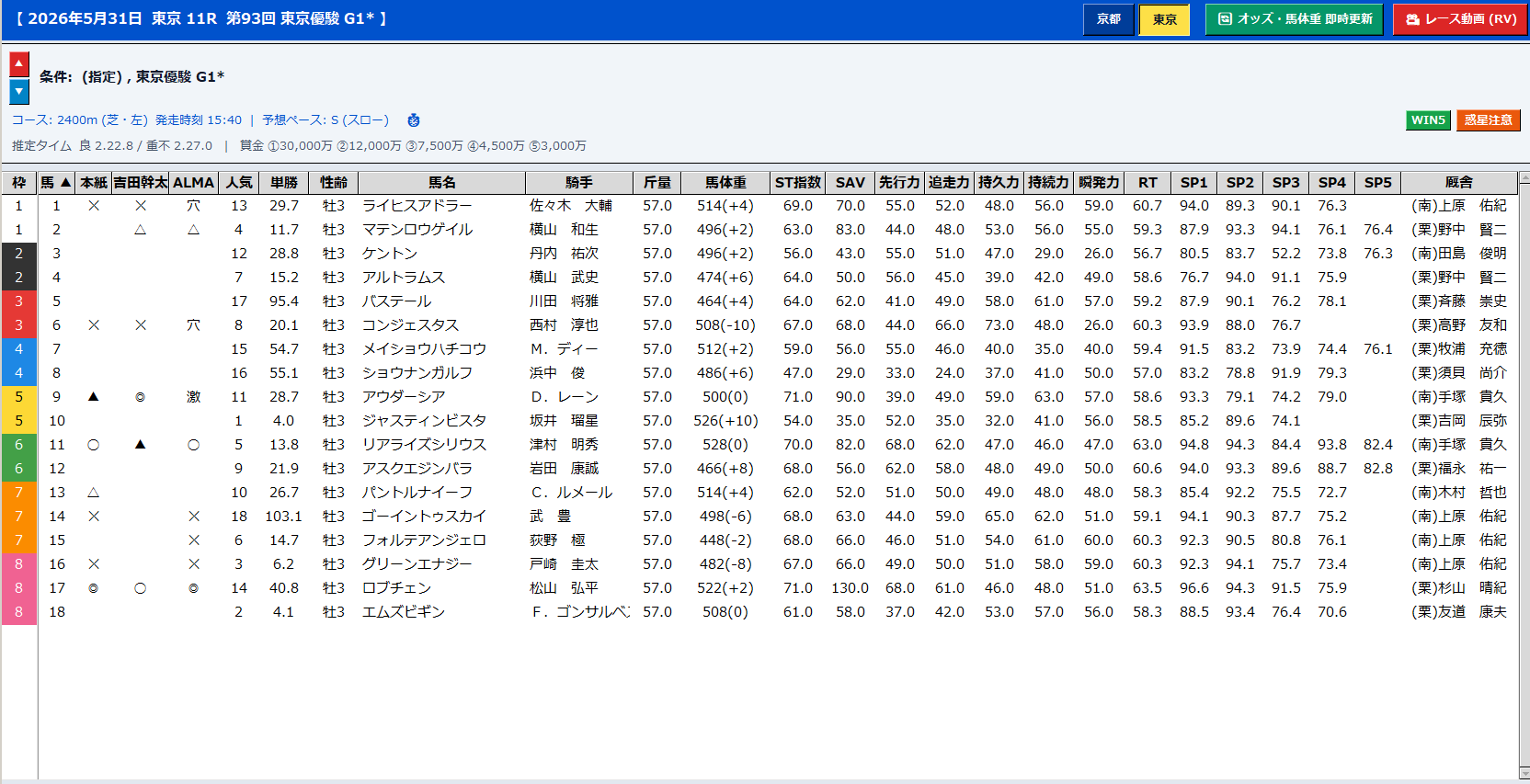Click the ▲ 吉田幹太 mark for horse 11
Screen dimensions: 1530x784
(x=140, y=445)
